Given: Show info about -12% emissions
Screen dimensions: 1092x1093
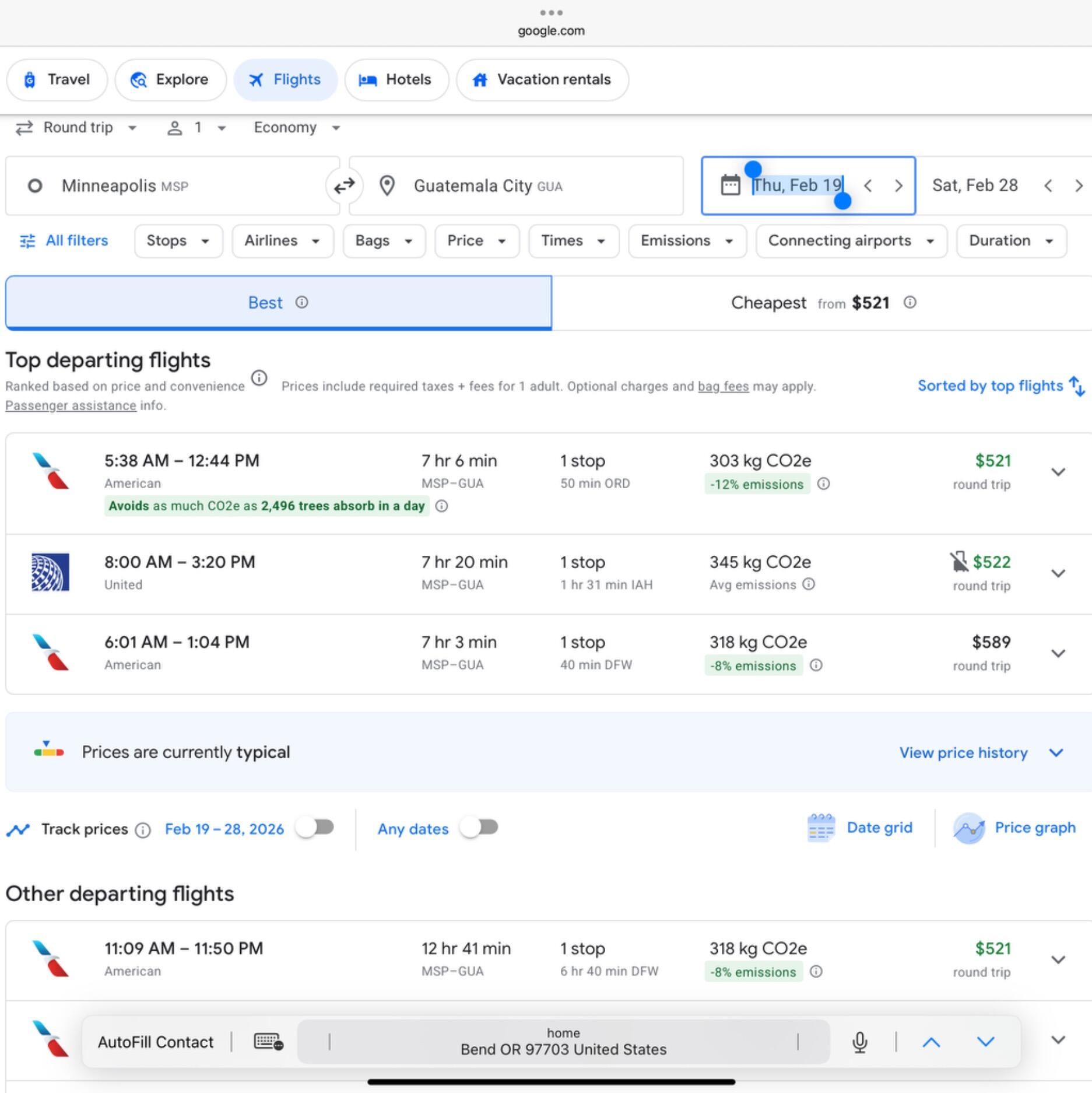Looking at the screenshot, I should pos(823,484).
